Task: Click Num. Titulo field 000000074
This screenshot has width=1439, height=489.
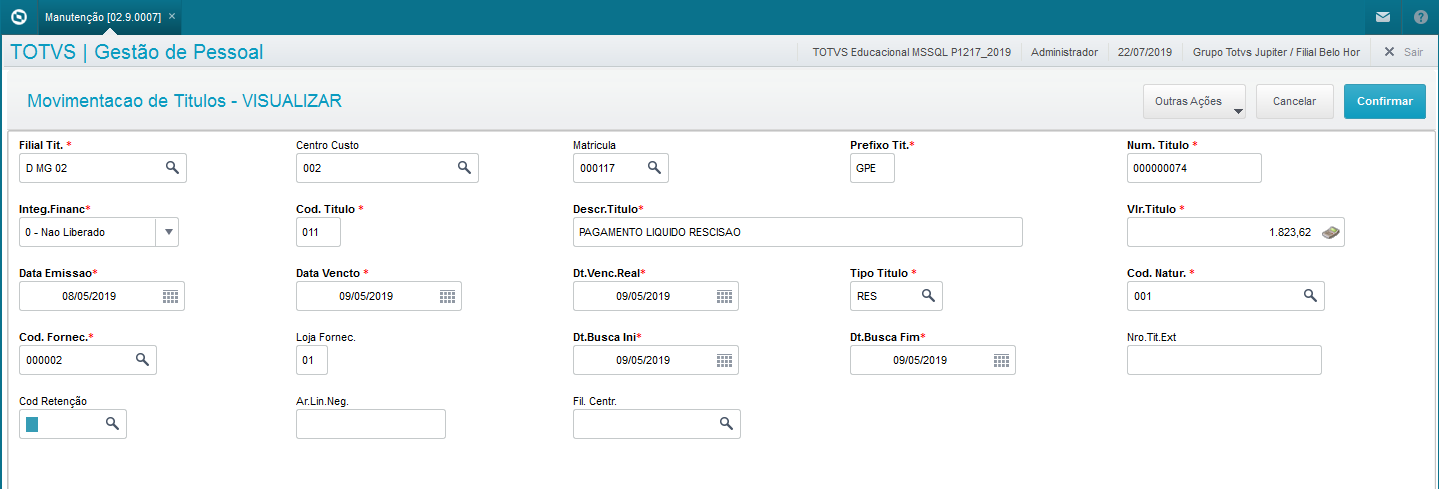Action: pyautogui.click(x=1194, y=168)
